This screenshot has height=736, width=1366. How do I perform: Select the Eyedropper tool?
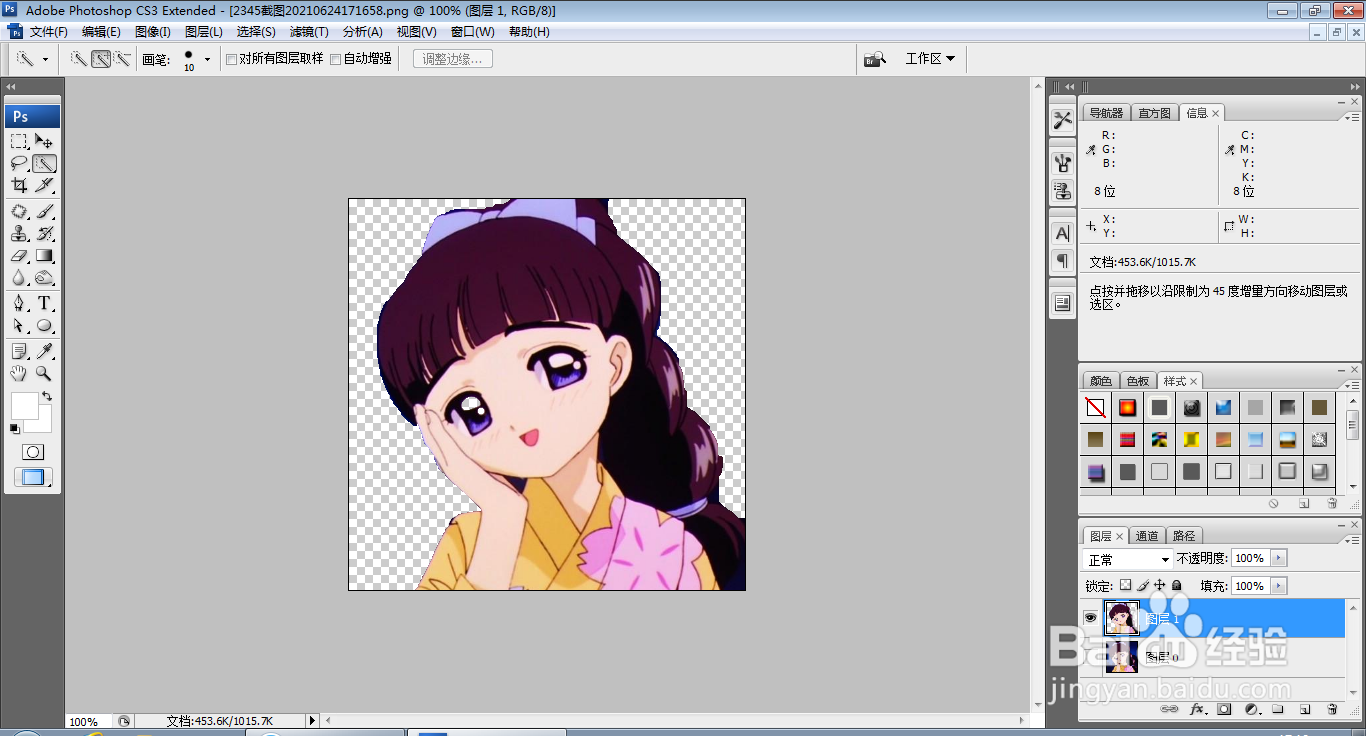[x=44, y=351]
